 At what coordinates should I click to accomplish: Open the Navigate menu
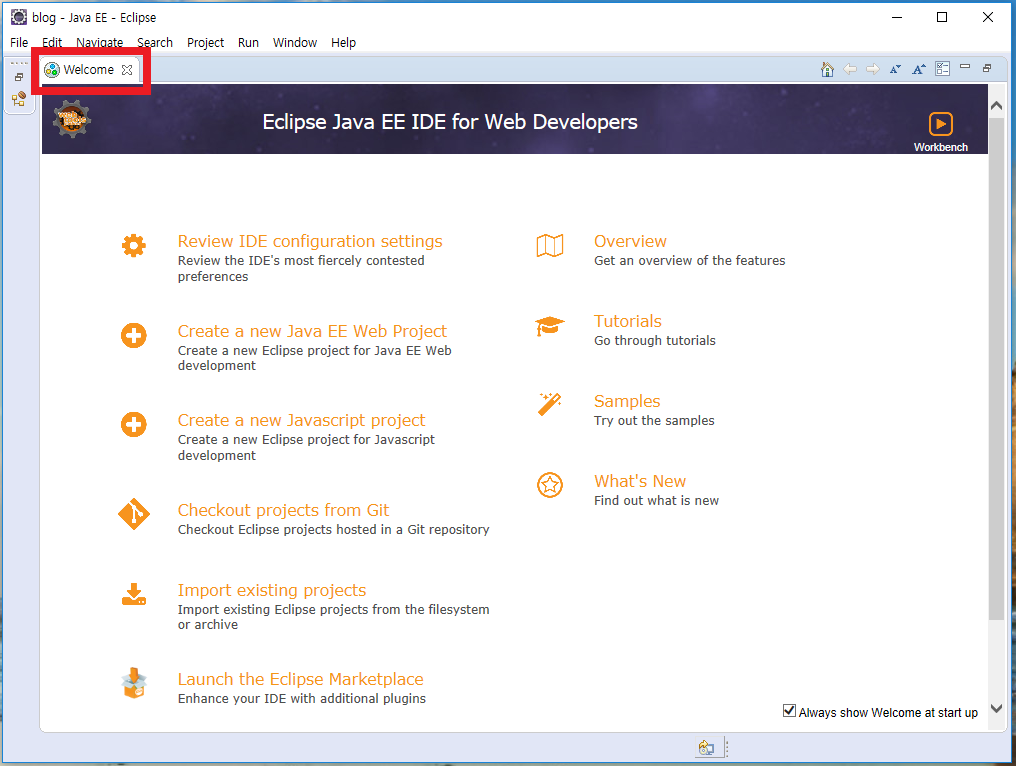(99, 43)
